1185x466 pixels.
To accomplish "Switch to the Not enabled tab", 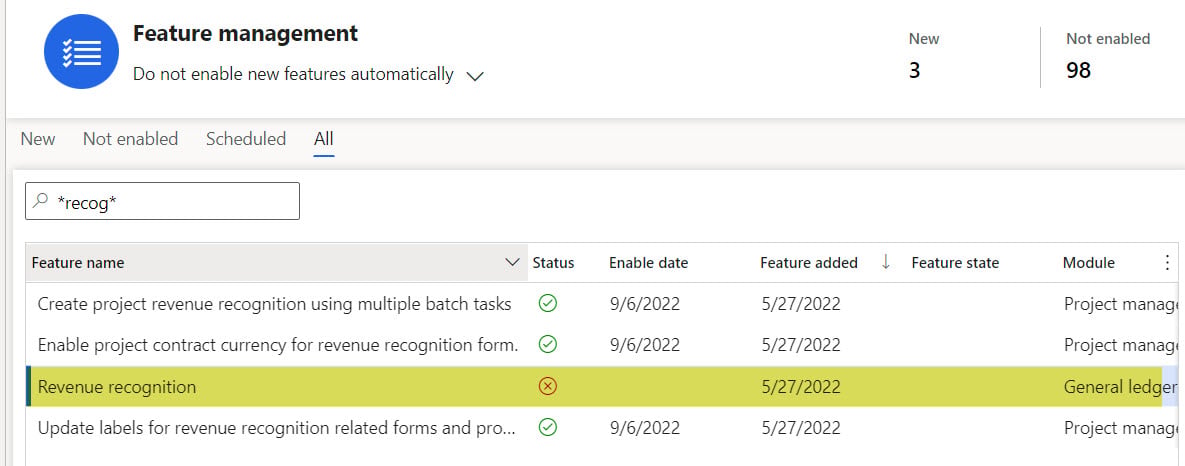I will [131, 139].
